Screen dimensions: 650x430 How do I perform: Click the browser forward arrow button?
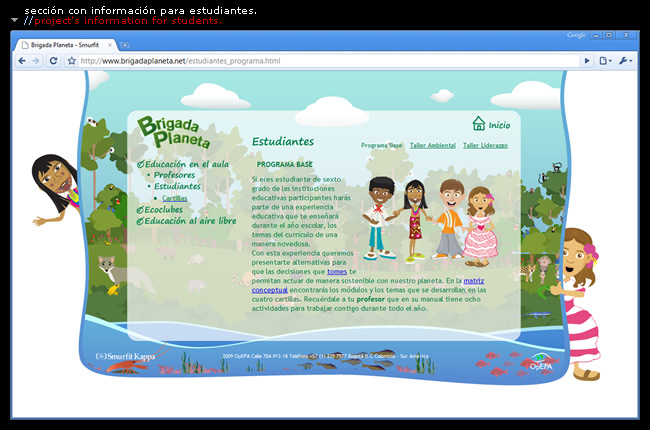37,61
